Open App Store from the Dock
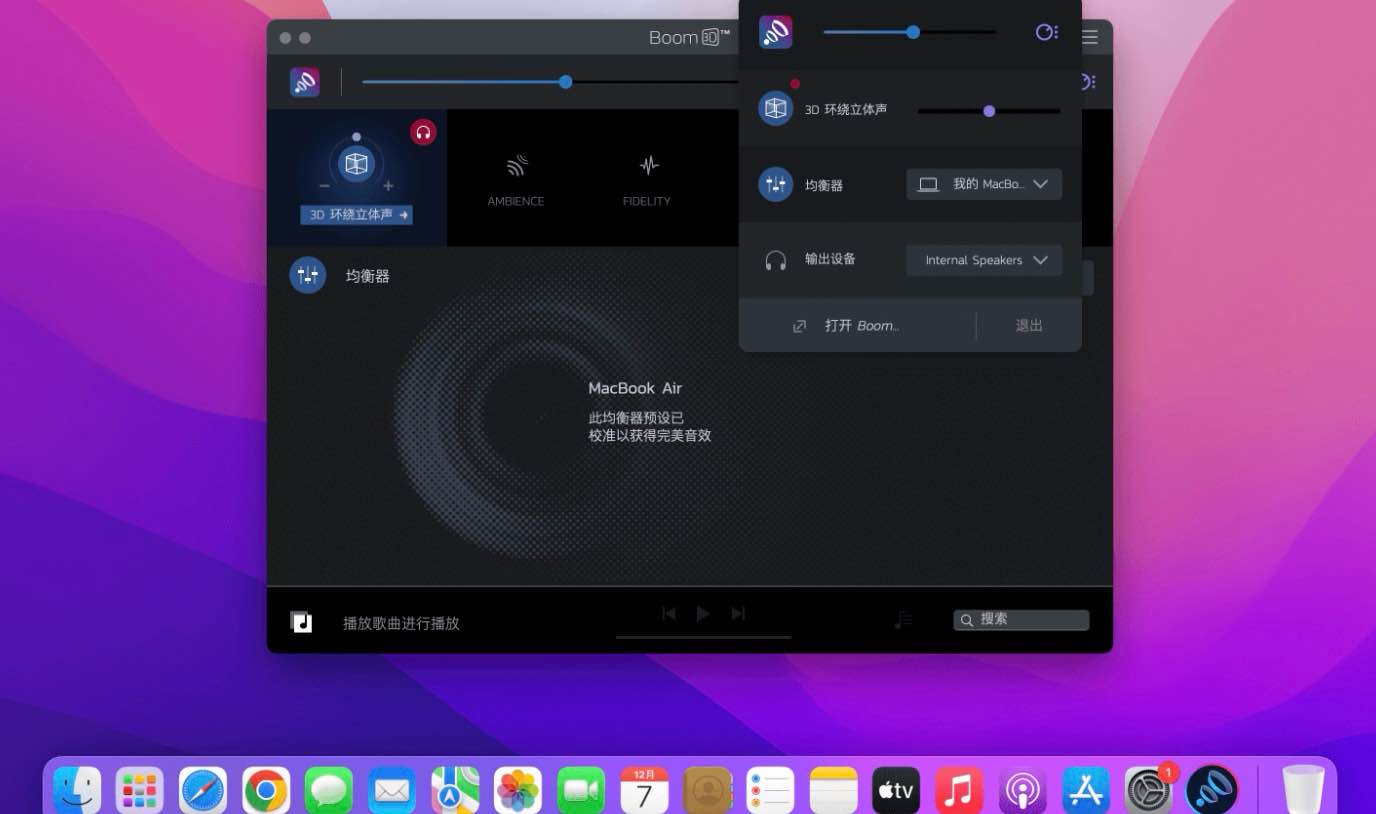1376x814 pixels. coord(1085,791)
